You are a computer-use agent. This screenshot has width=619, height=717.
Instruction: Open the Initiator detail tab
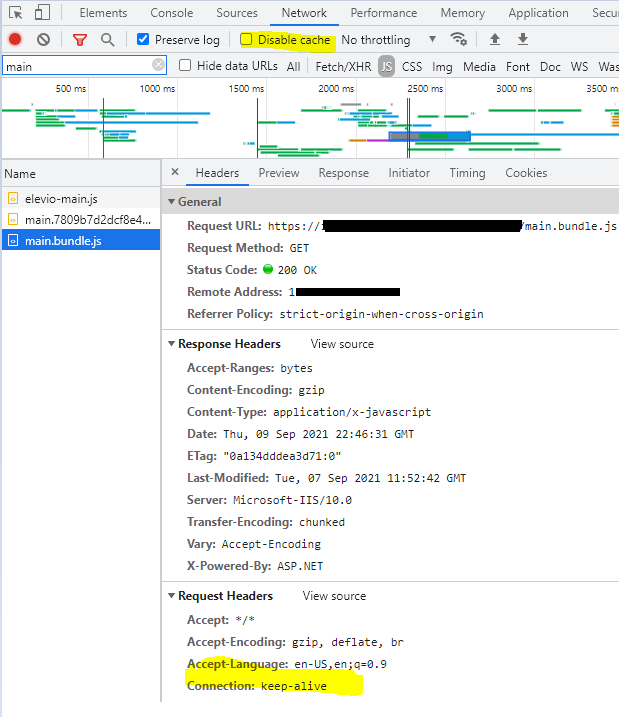point(409,173)
